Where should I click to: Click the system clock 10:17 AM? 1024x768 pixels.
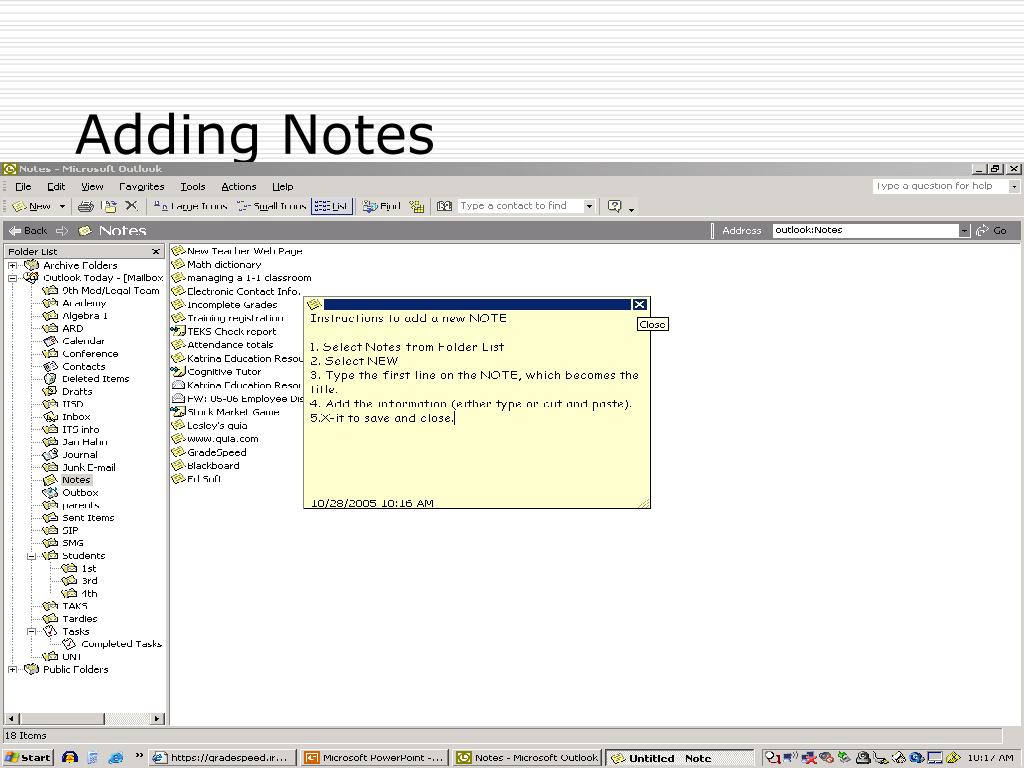(990, 758)
